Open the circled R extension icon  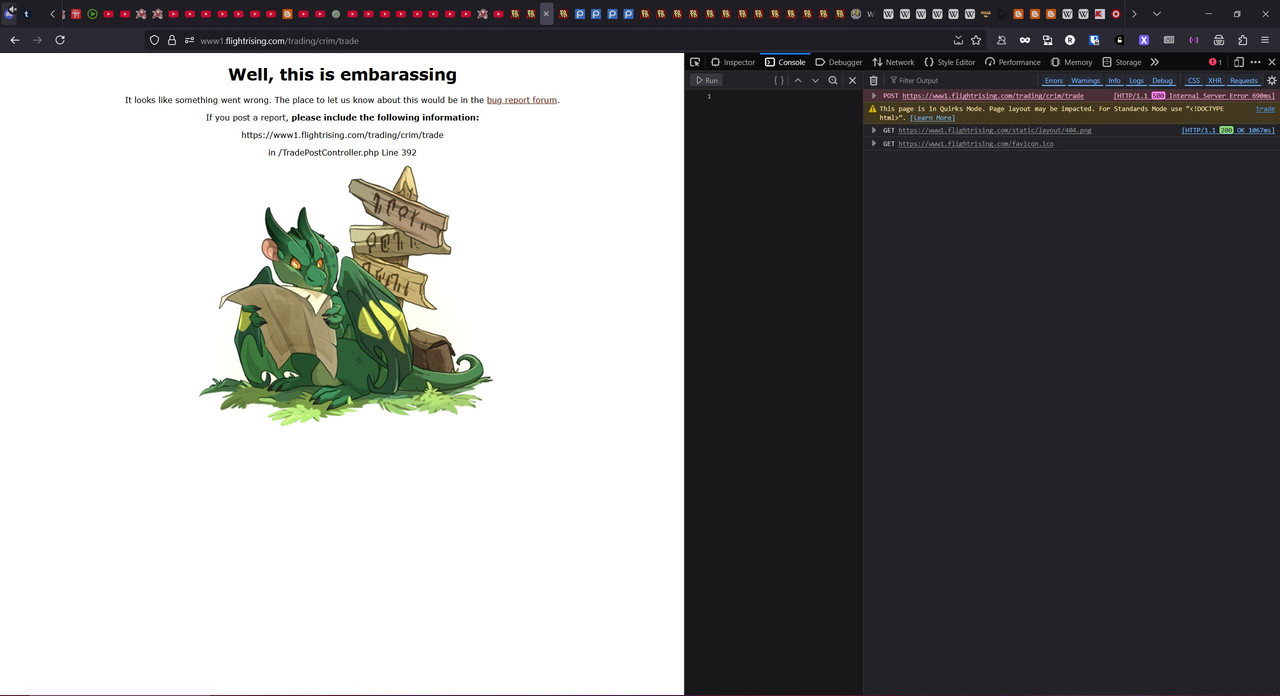(1070, 40)
